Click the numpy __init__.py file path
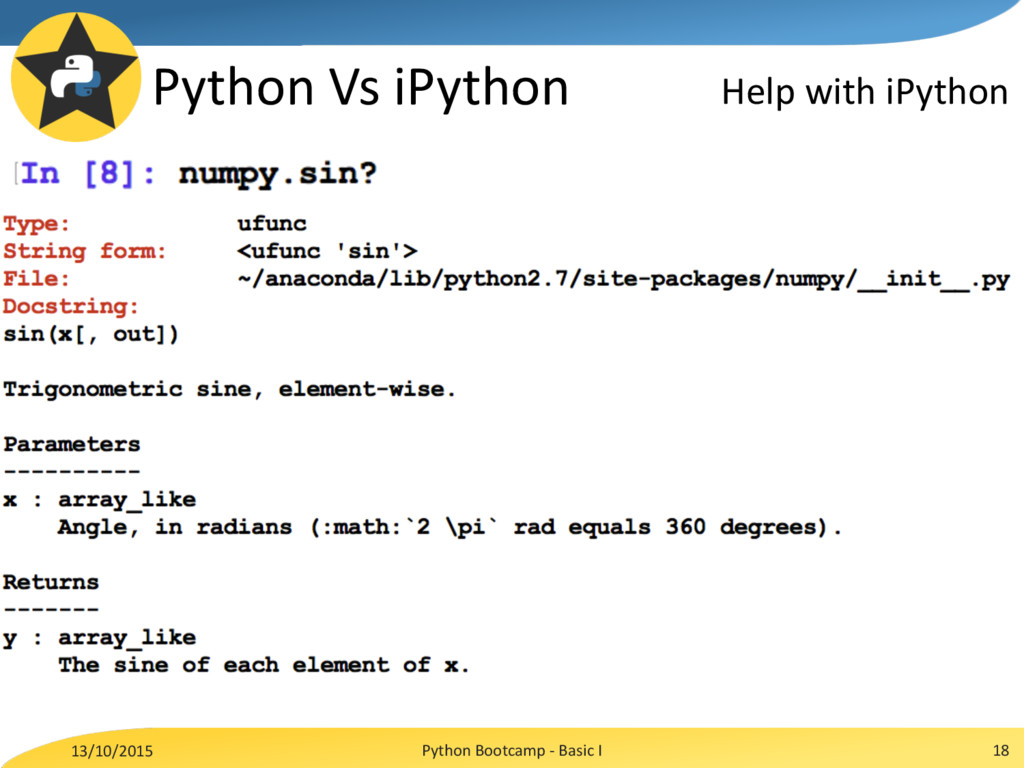The height and width of the screenshot is (768, 1024). 624,280
